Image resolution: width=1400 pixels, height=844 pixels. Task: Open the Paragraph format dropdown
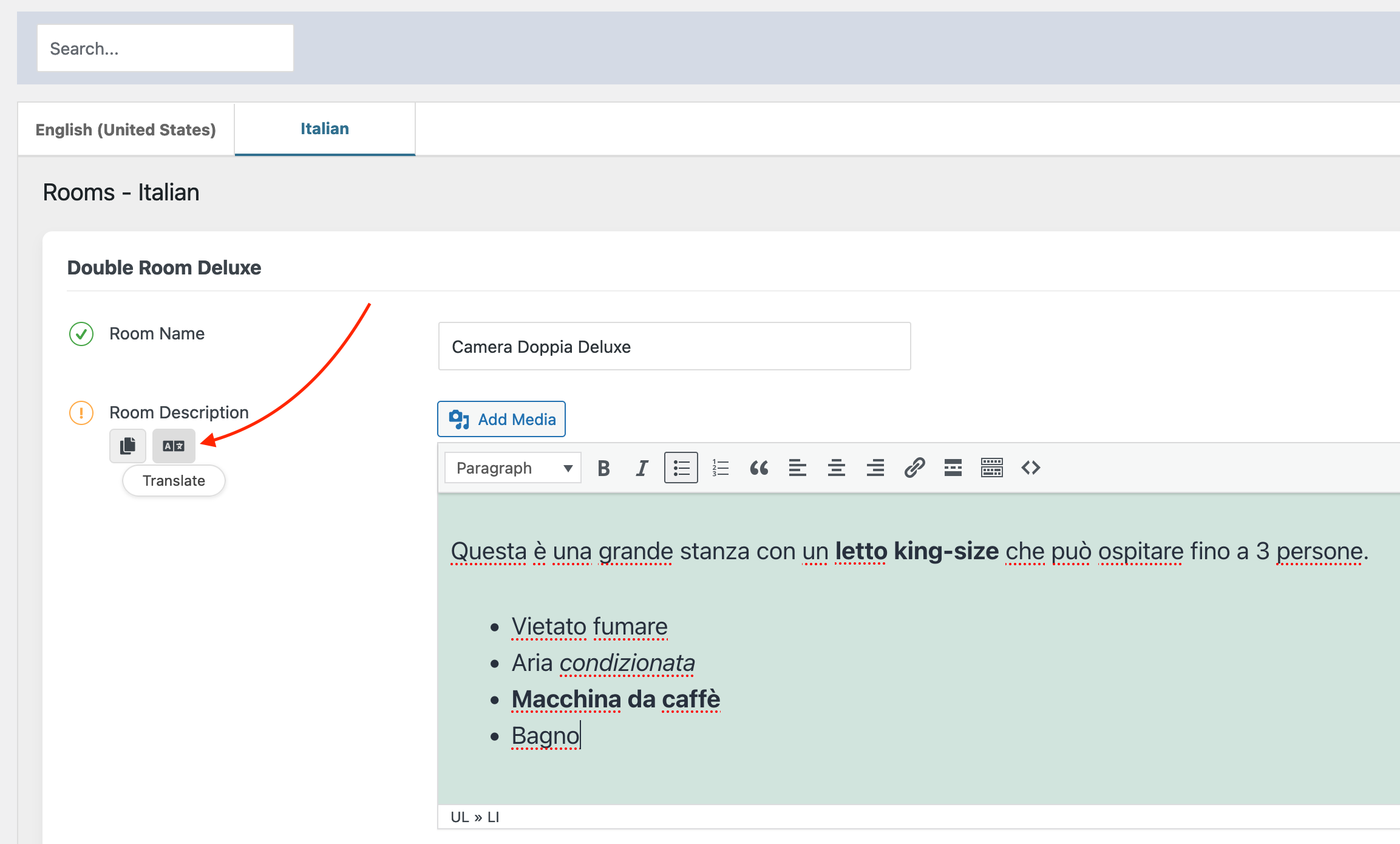513,468
